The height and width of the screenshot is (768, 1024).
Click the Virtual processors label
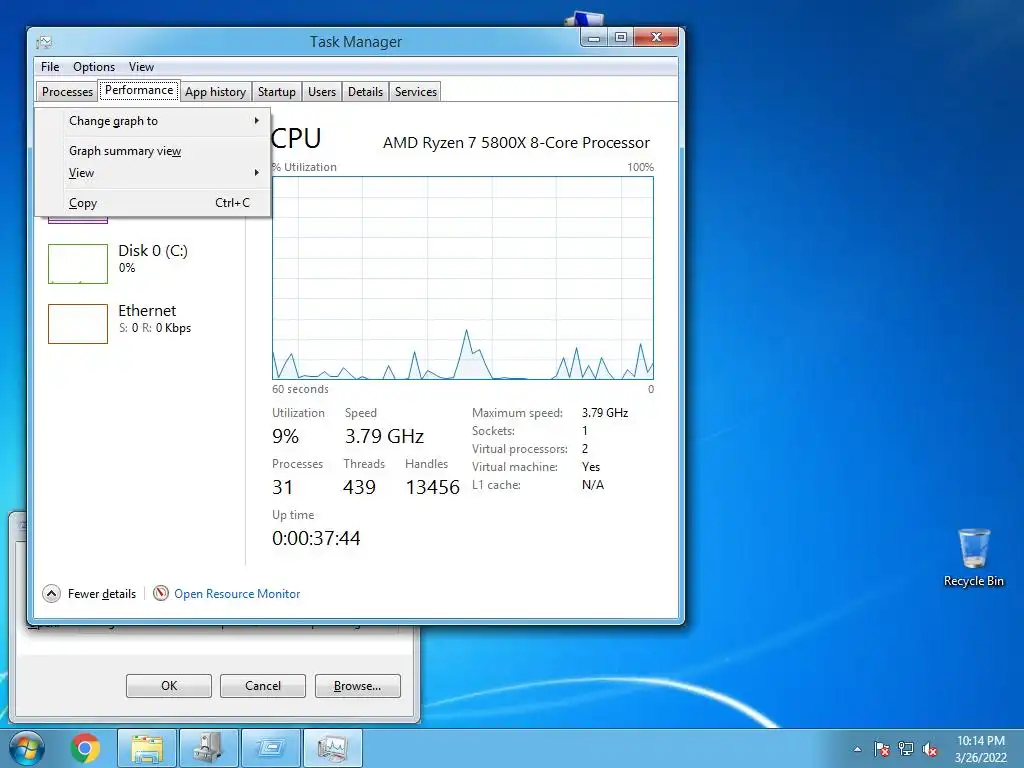(520, 449)
